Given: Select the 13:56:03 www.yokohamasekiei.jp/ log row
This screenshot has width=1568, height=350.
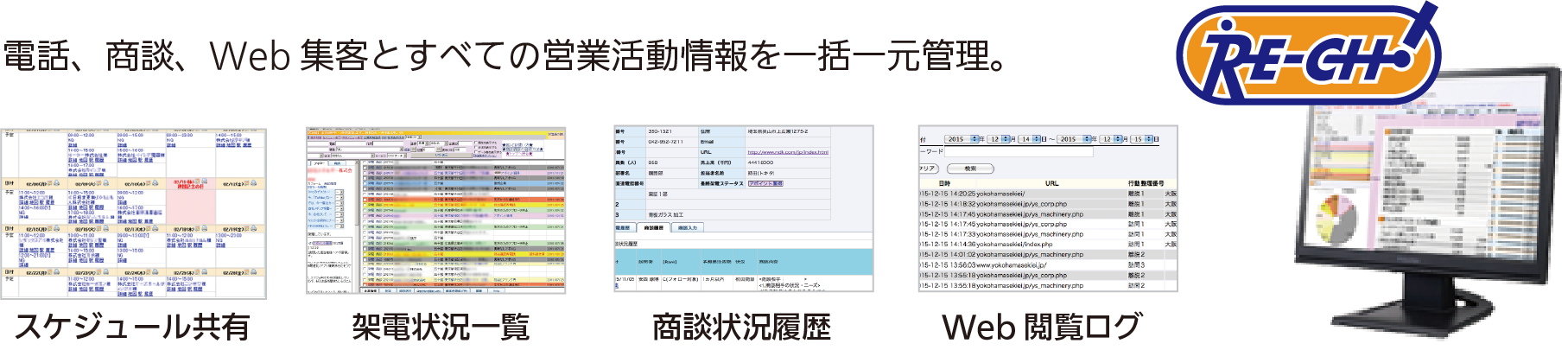Looking at the screenshot, I should tap(1048, 265).
